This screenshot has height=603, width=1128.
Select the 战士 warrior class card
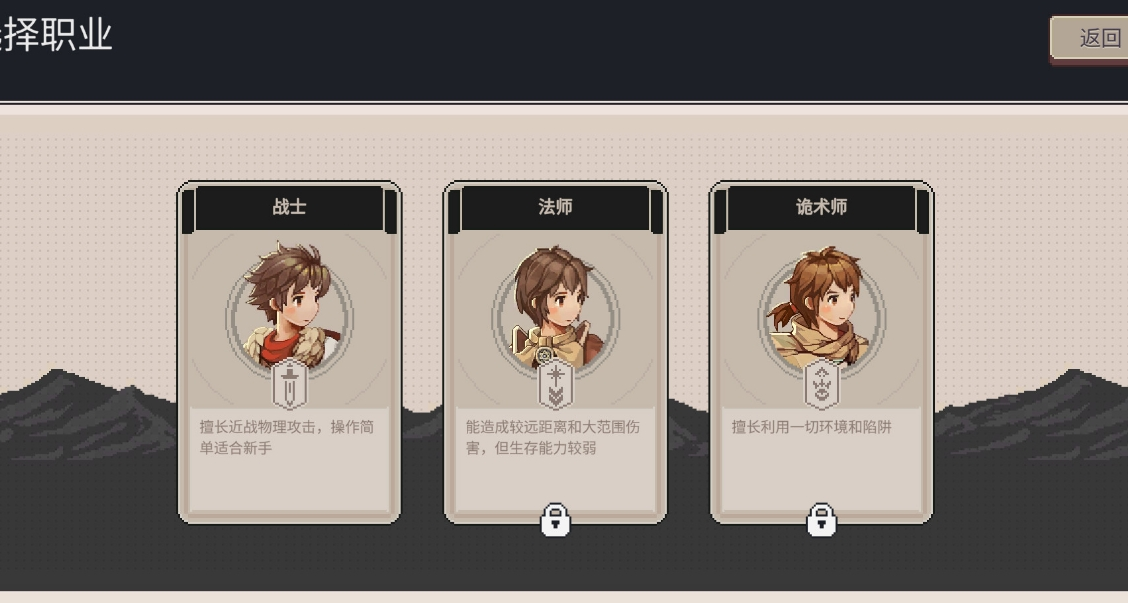(x=289, y=352)
